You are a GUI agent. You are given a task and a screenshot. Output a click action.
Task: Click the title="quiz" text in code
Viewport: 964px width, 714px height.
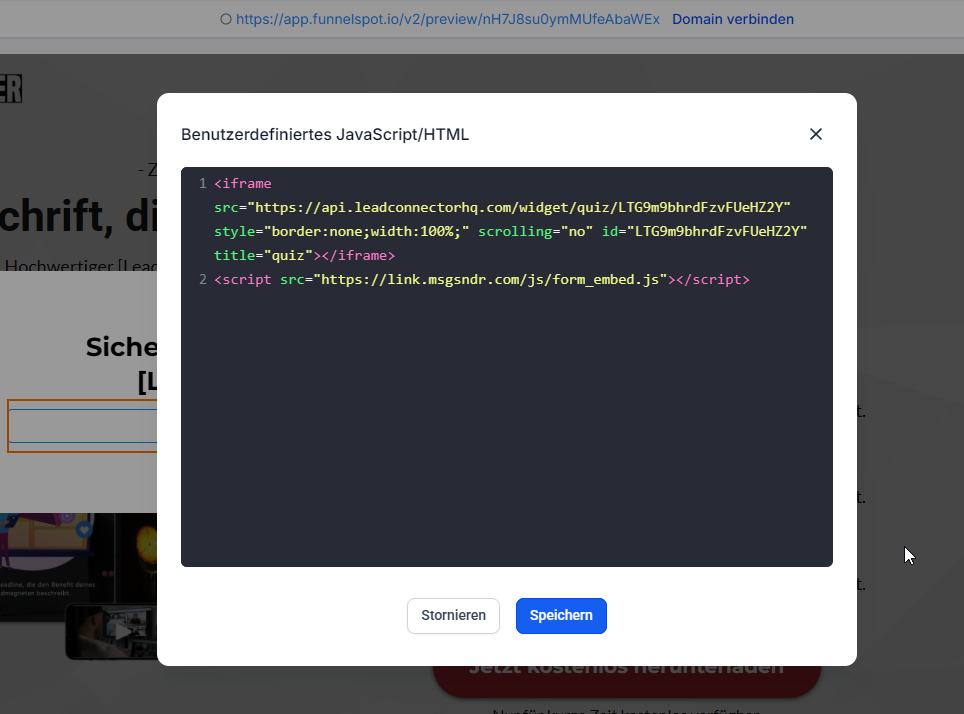pyautogui.click(x=263, y=255)
